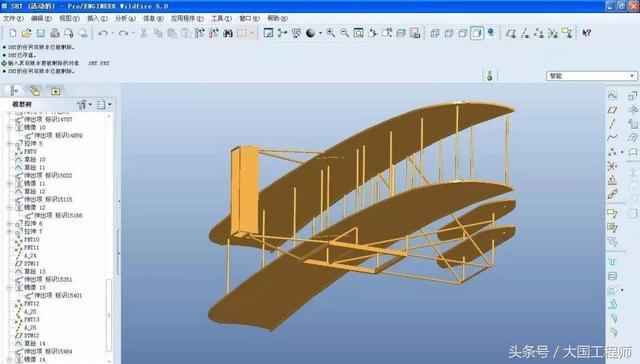This screenshot has width=640, height=364.
Task: Open a file via the folder icon
Action: (x=27, y=33)
